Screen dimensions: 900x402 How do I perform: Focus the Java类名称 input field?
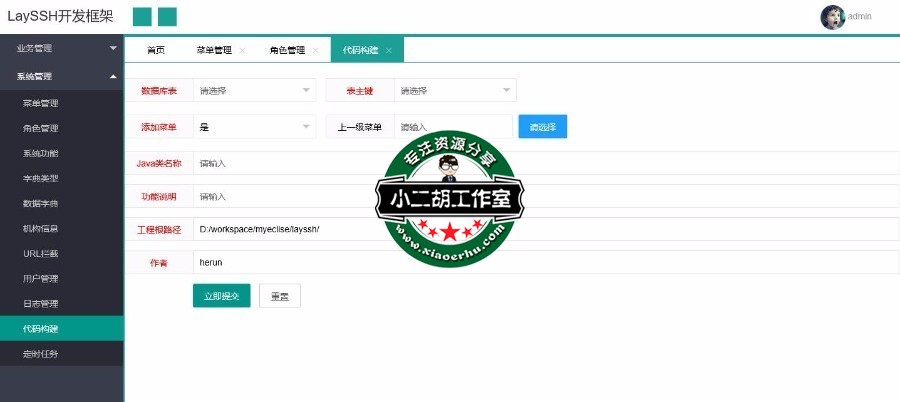(x=545, y=163)
